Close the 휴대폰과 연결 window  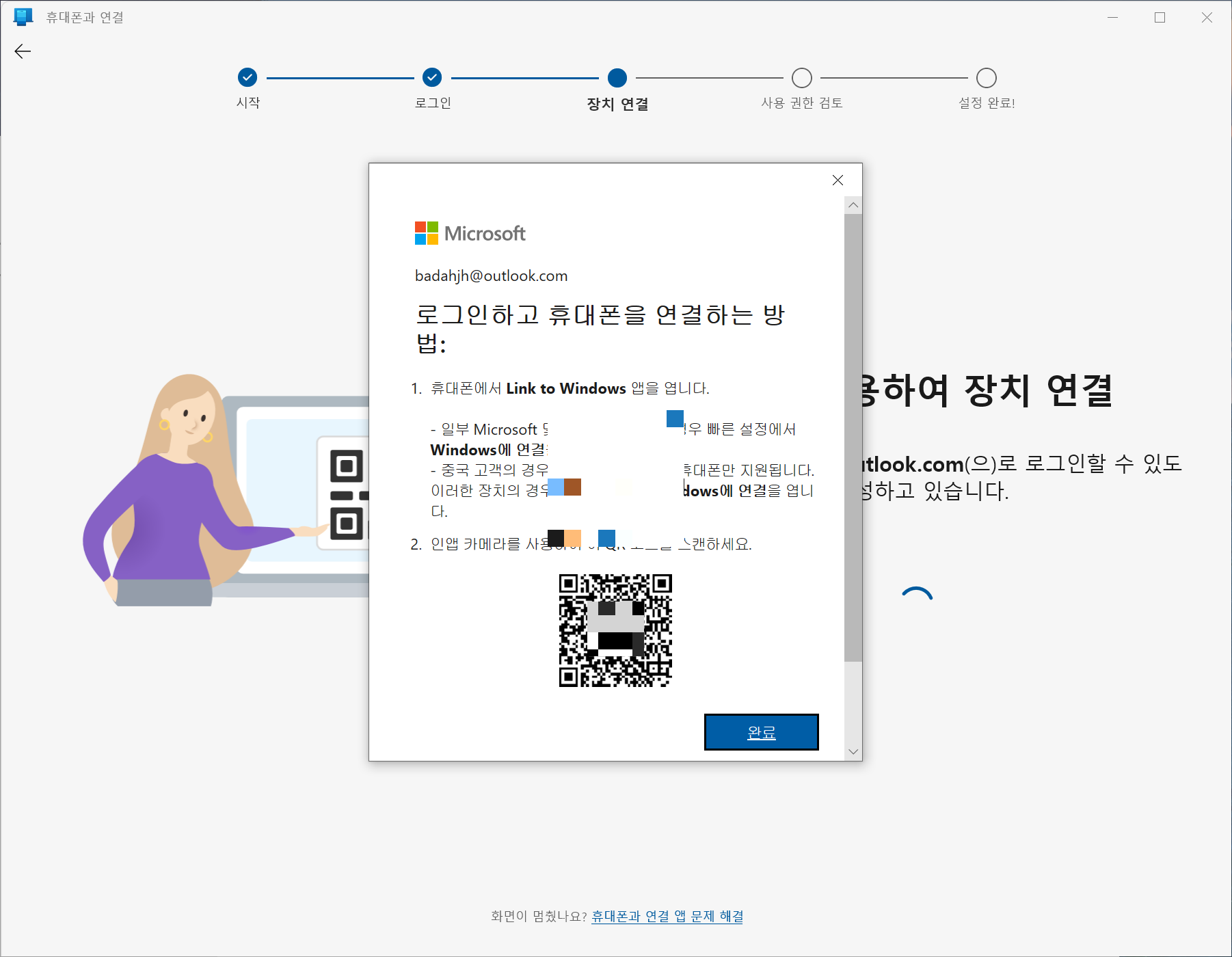pyautogui.click(x=1207, y=17)
